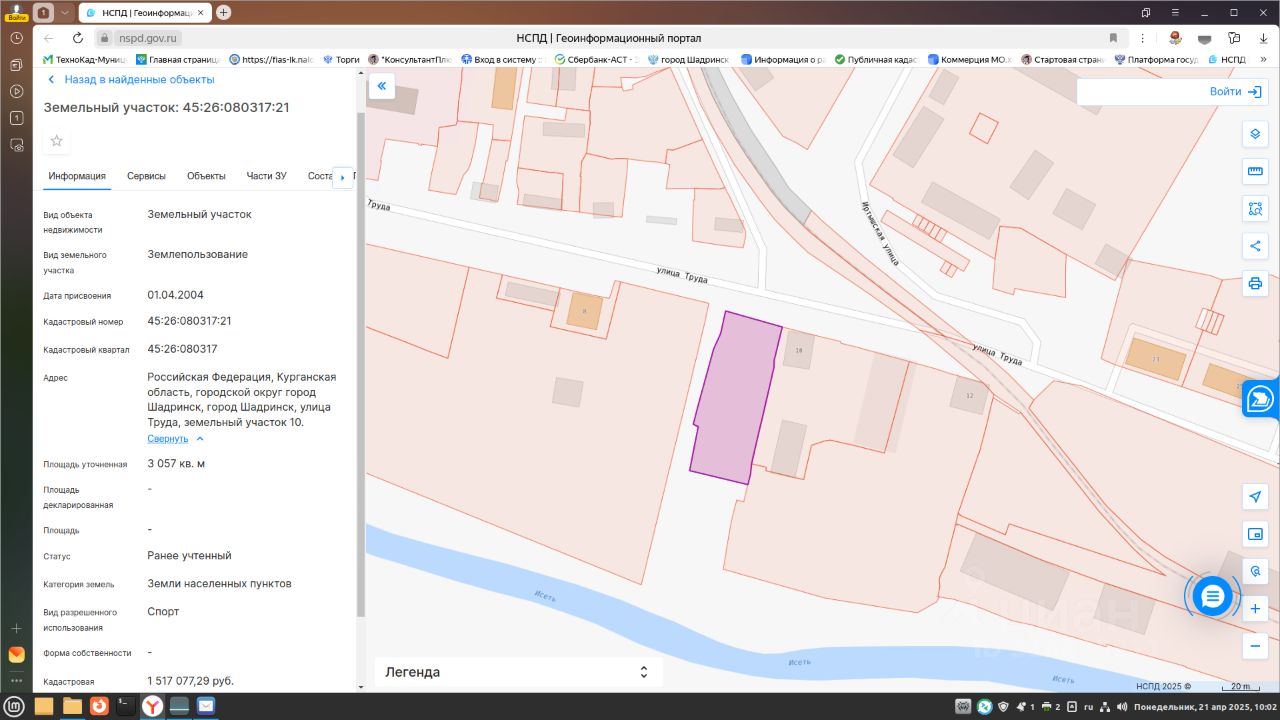The width and height of the screenshot is (1280, 720).
Task: Expand the Легенда panel
Action: point(518,672)
